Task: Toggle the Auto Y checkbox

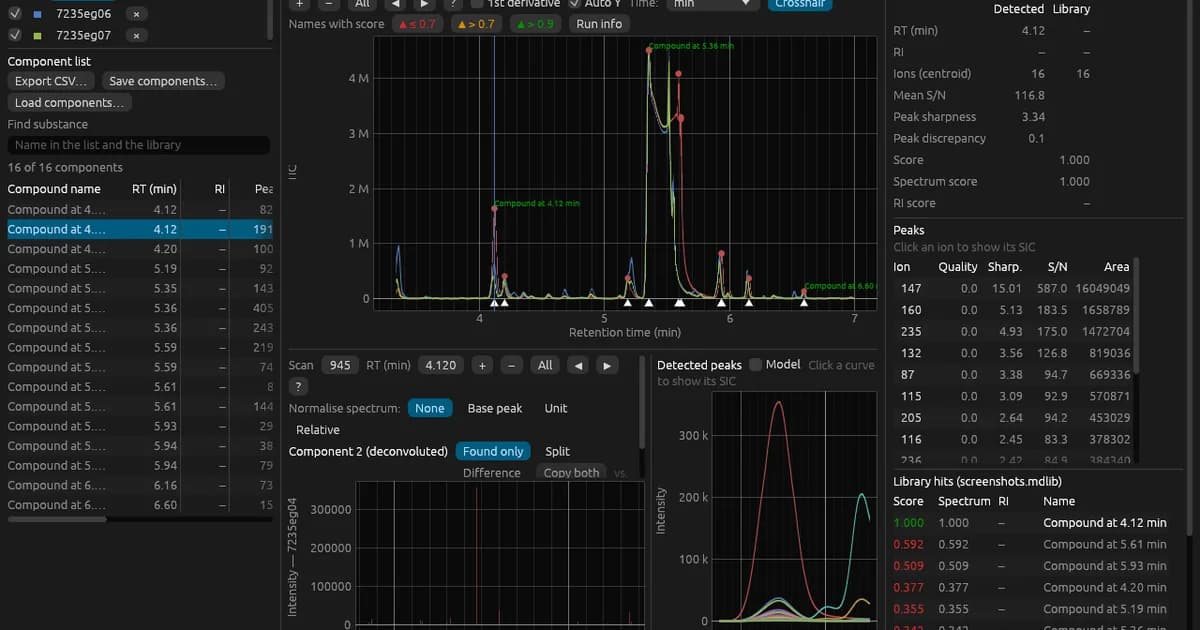Action: (x=575, y=4)
